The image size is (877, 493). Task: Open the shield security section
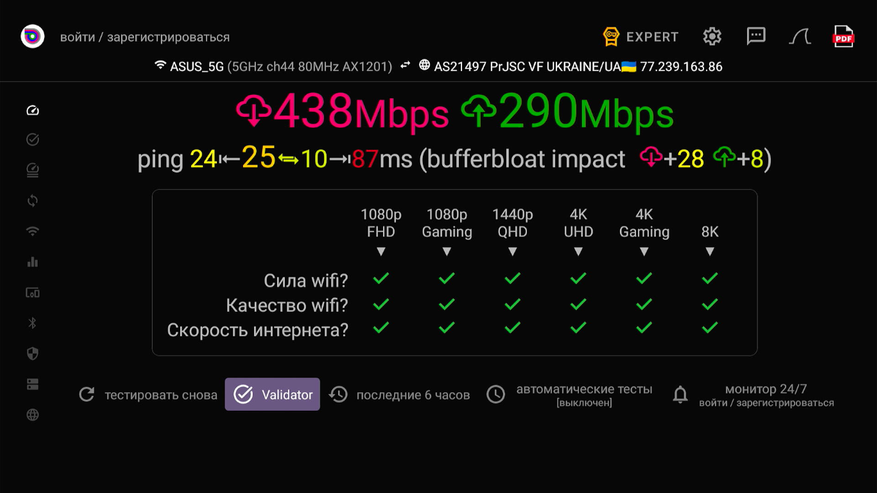32,354
